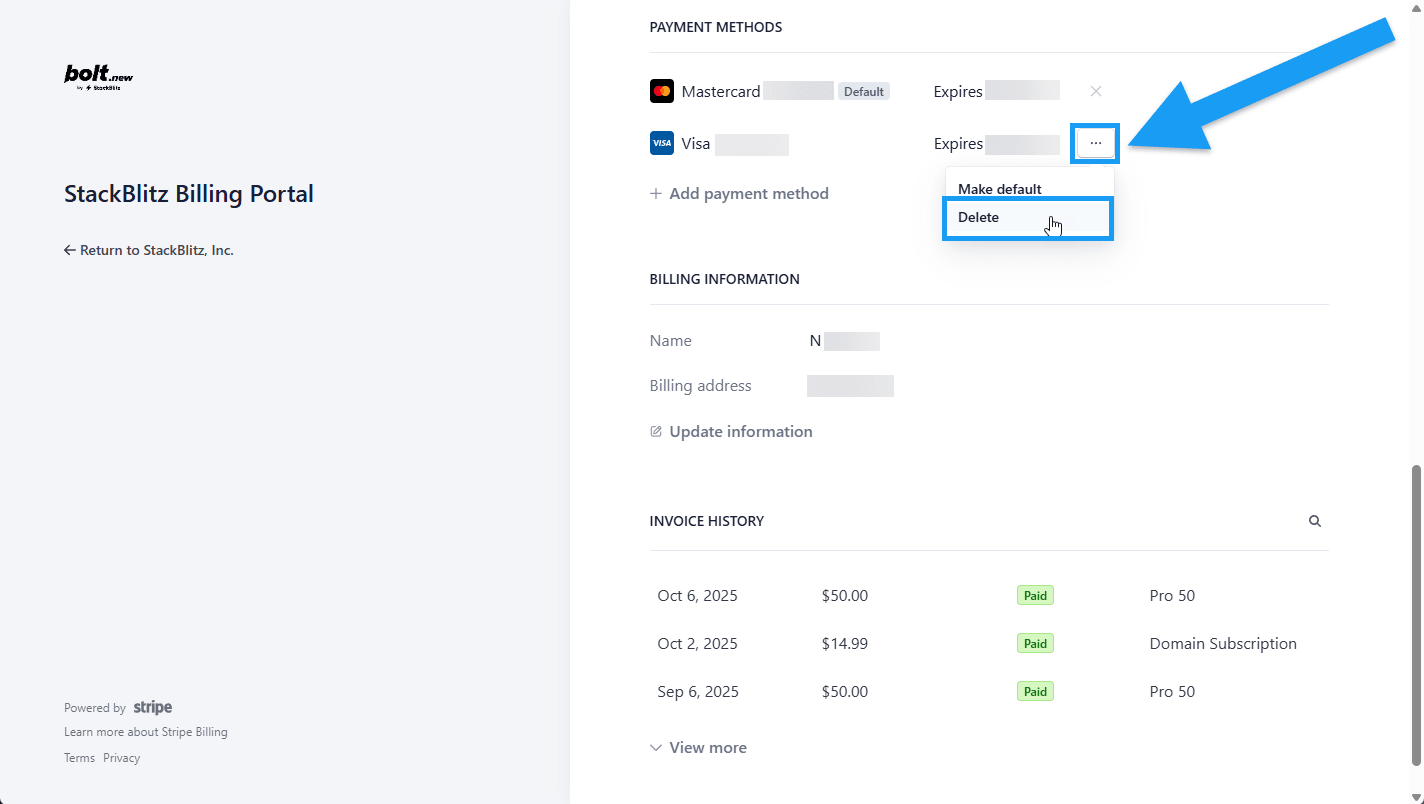
Task: Click Pro 50 in the Oct 6 row
Action: (x=1172, y=595)
